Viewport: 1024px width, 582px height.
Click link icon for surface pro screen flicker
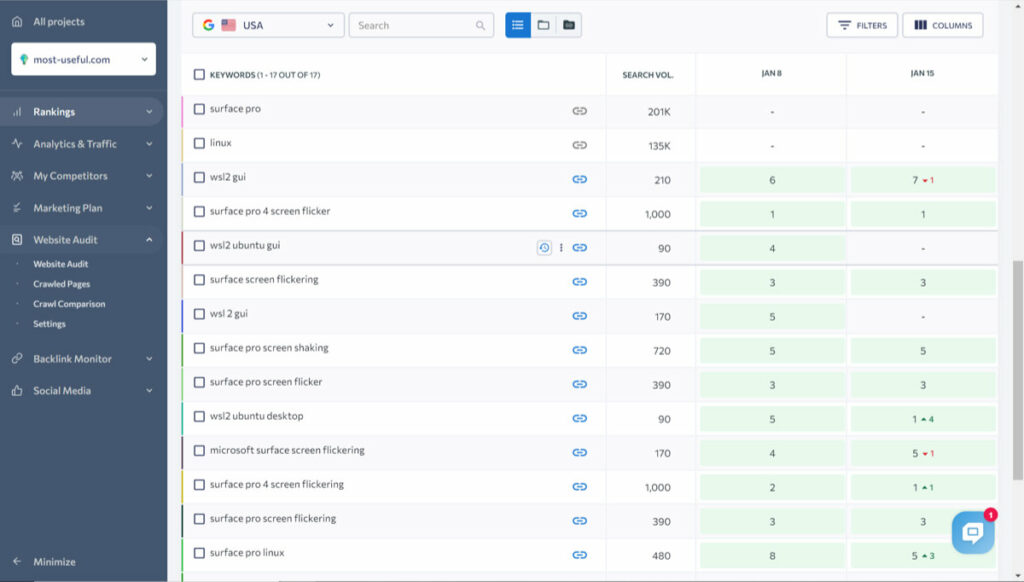click(x=579, y=384)
